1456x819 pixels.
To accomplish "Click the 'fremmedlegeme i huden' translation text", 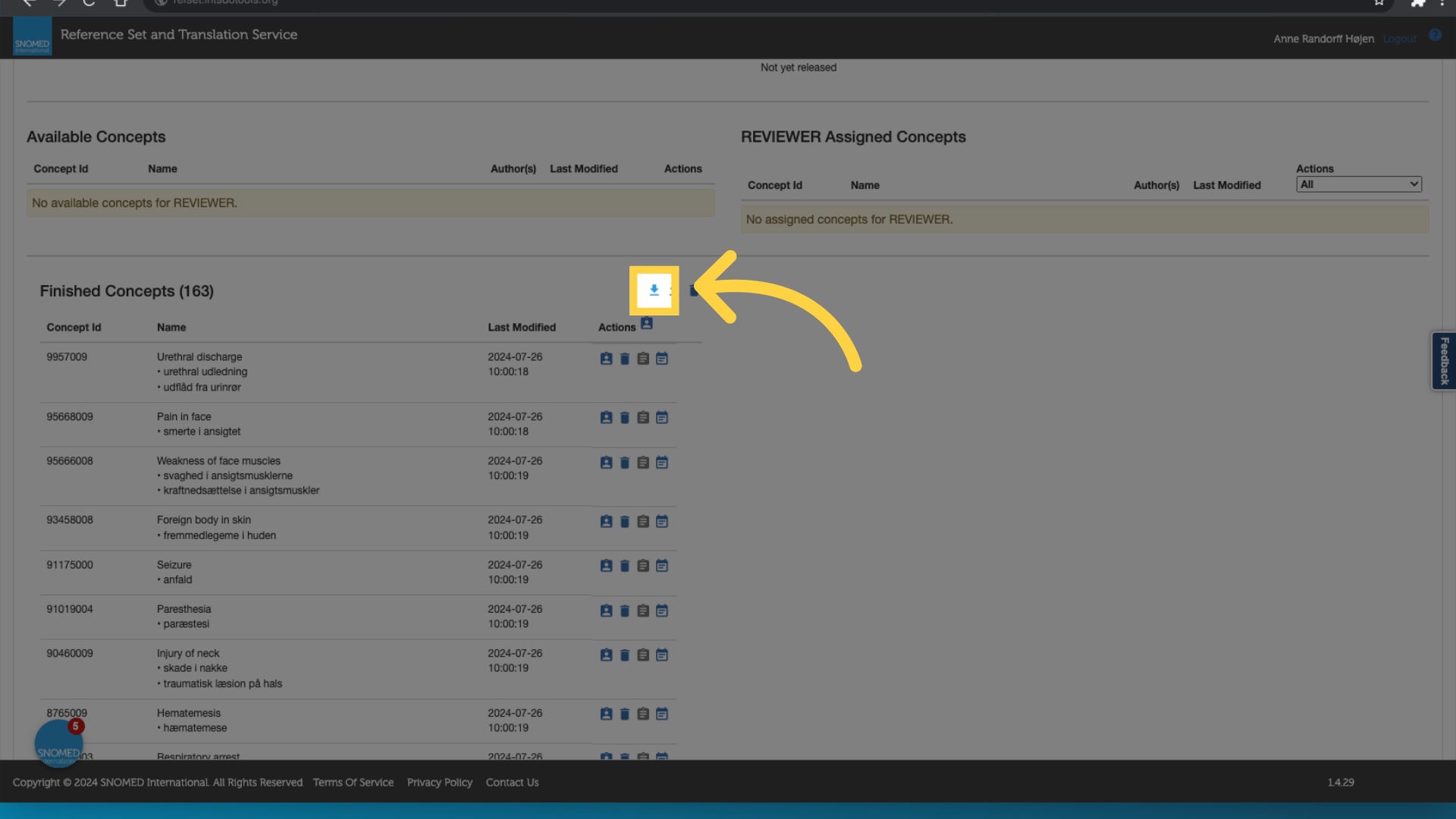I will (220, 535).
